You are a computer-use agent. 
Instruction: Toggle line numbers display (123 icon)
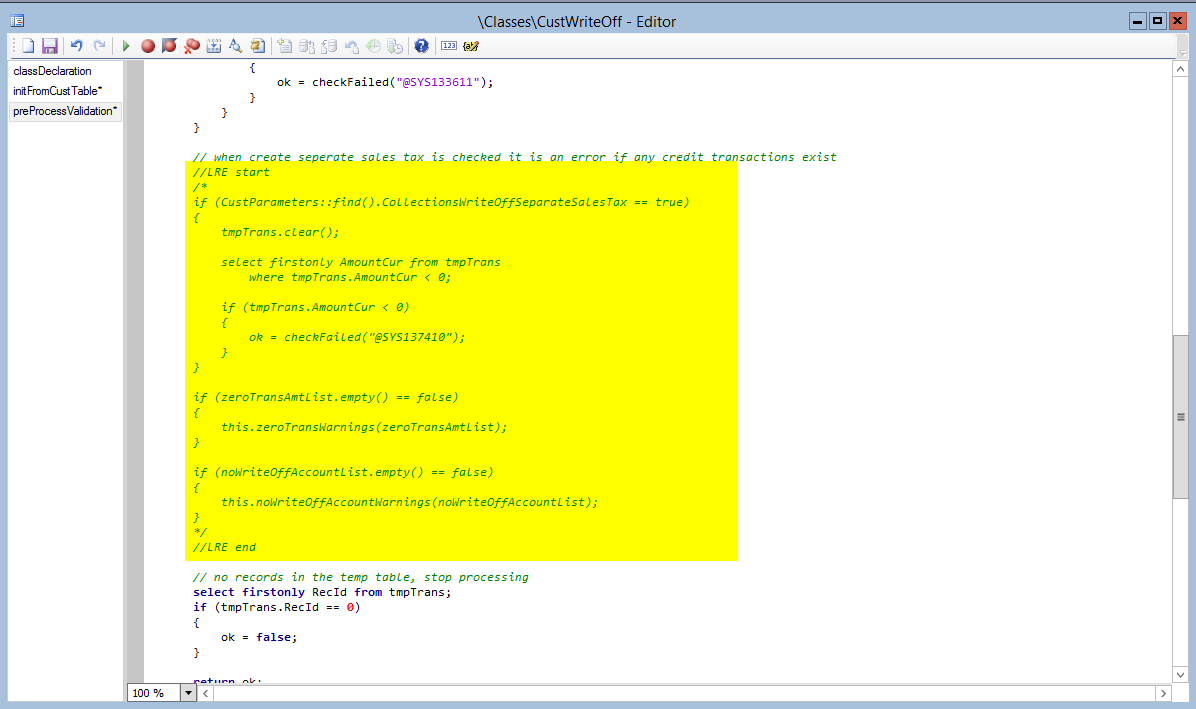tap(449, 46)
